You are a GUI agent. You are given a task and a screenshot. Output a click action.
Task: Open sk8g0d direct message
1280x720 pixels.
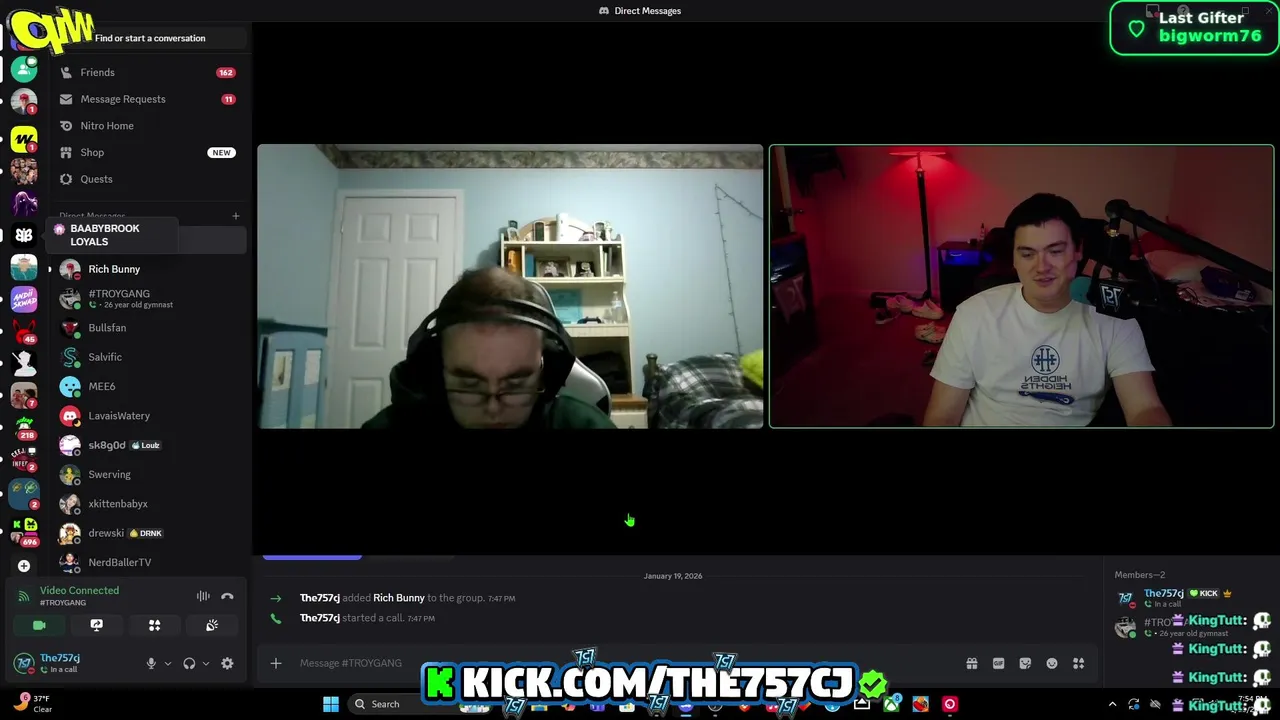pyautogui.click(x=150, y=445)
